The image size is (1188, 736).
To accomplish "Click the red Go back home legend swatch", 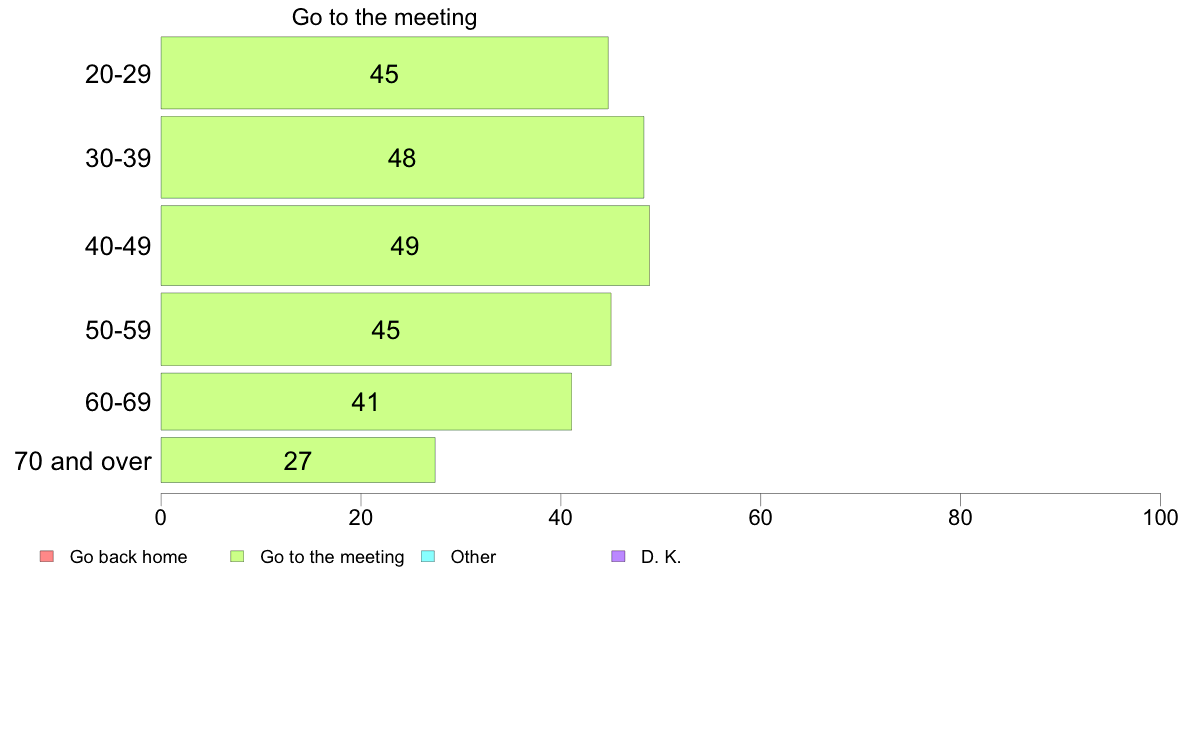I will pyautogui.click(x=47, y=556).
